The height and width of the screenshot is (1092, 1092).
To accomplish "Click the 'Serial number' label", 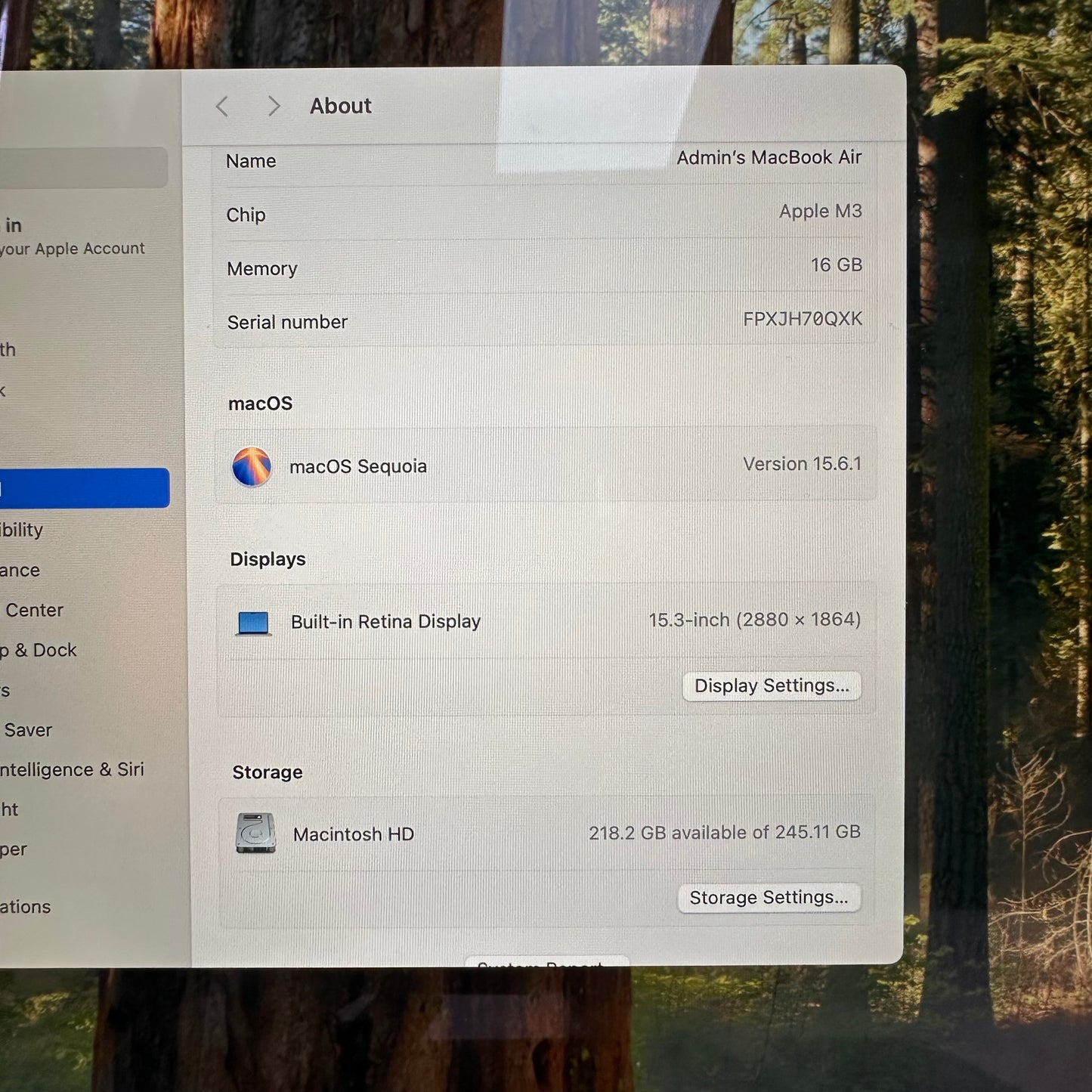I will point(287,323).
